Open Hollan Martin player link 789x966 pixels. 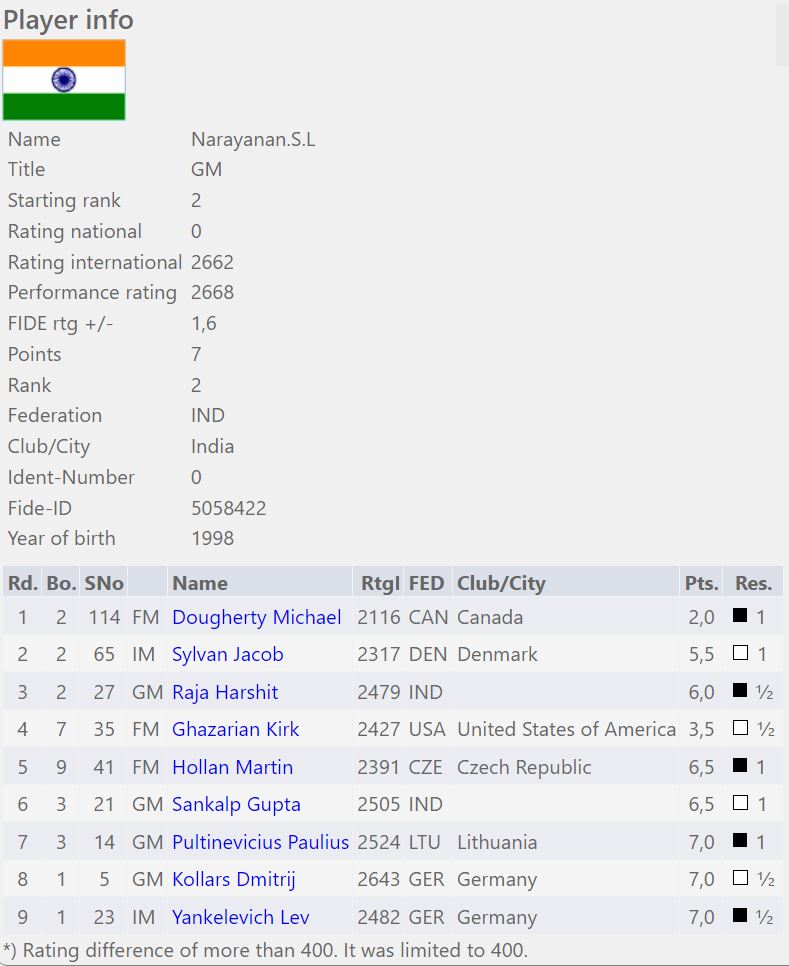pos(232,767)
